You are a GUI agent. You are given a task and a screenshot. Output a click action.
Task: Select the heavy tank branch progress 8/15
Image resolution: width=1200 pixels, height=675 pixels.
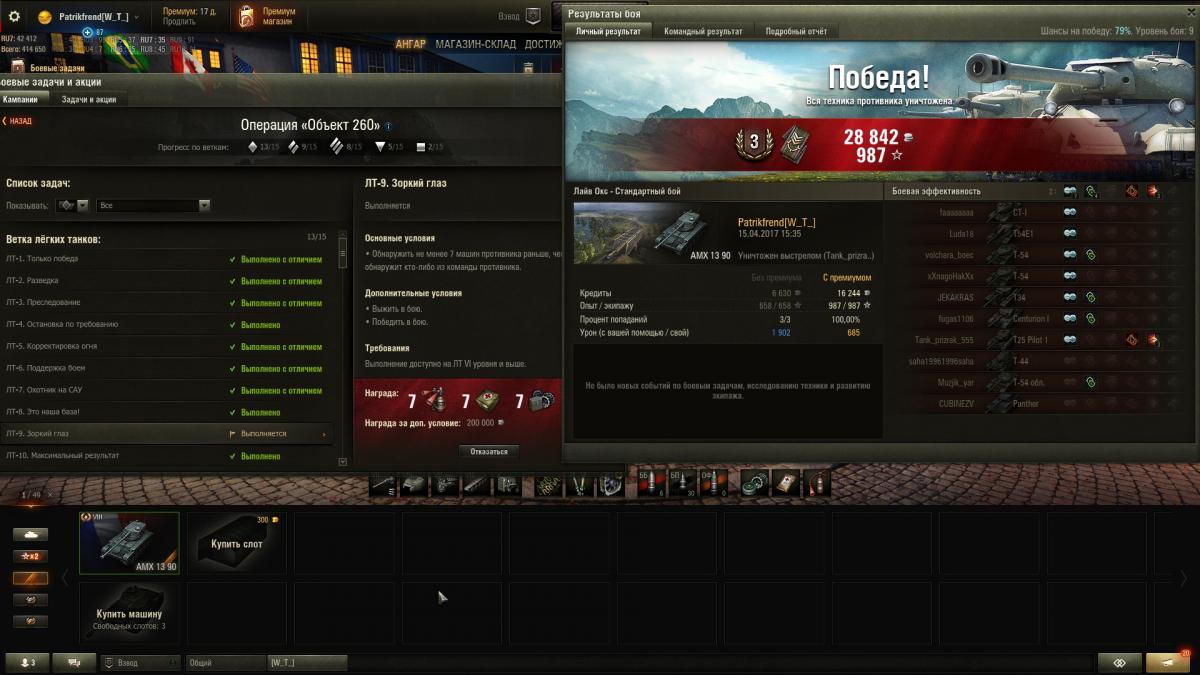coord(347,147)
